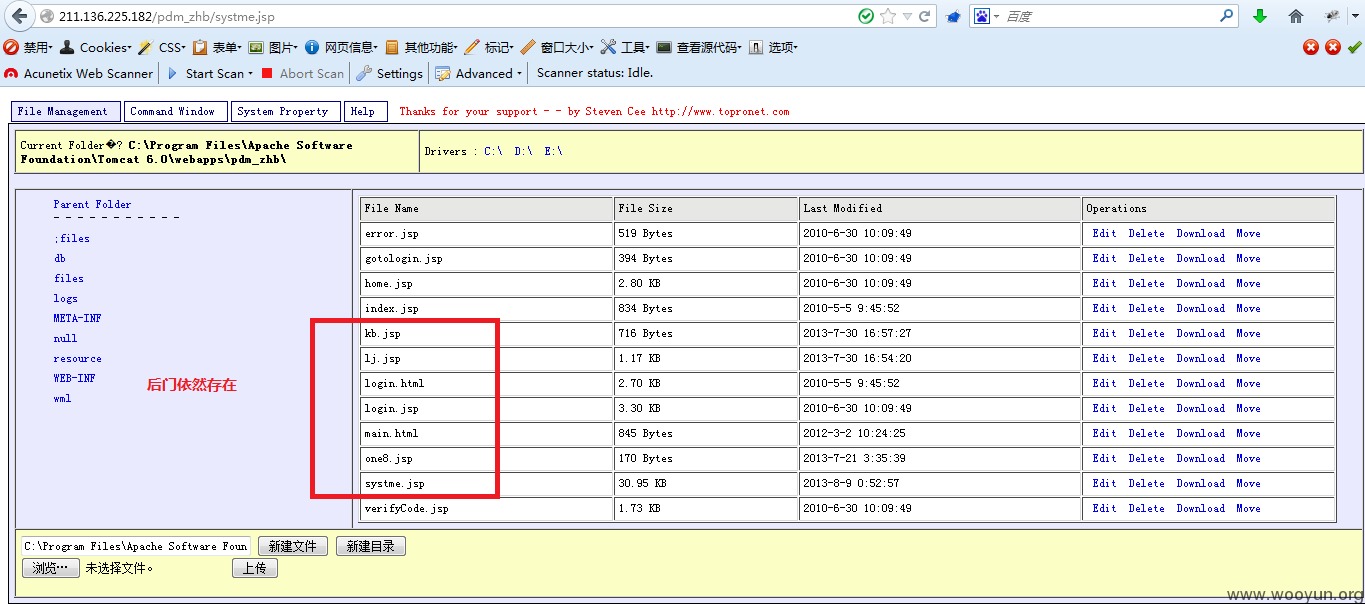Open the resource folder

point(77,358)
